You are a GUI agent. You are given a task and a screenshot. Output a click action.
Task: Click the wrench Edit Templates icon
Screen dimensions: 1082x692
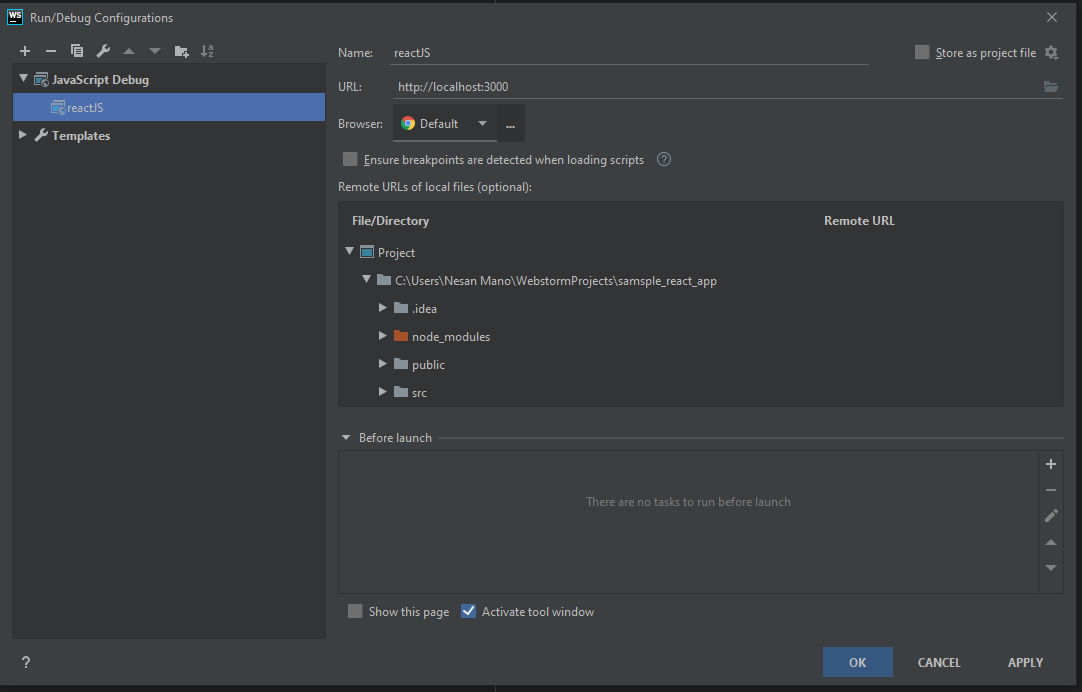103,51
